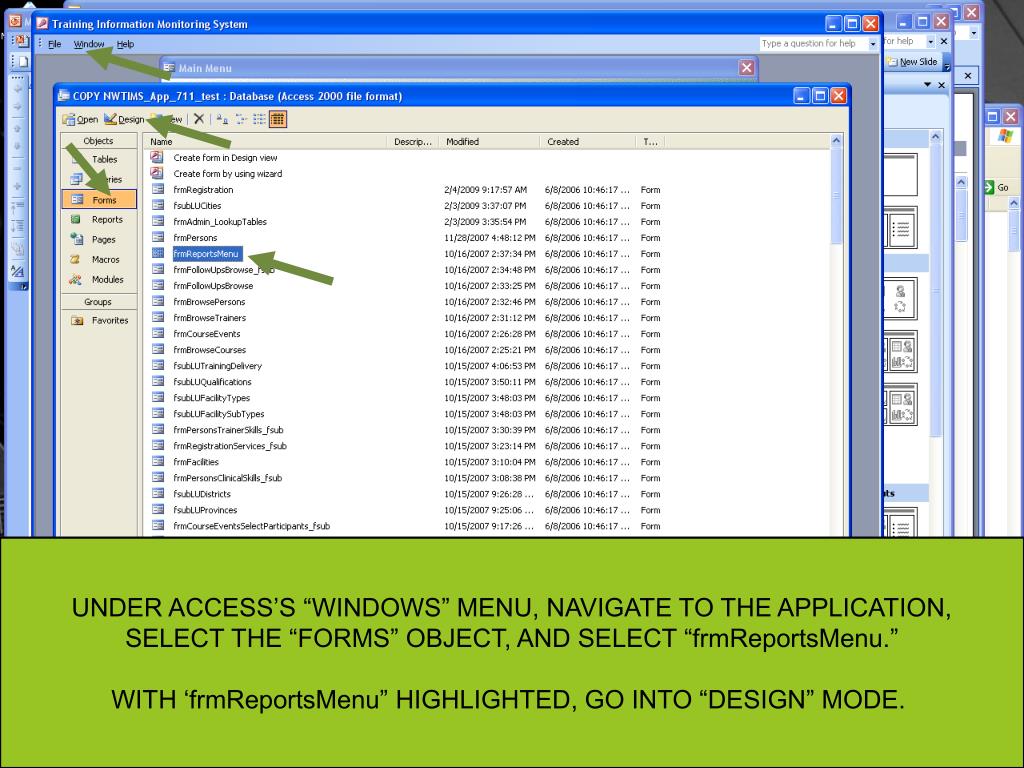Image resolution: width=1024 pixels, height=768 pixels.
Task: Click Open in the database window toolbar
Action: 80,120
